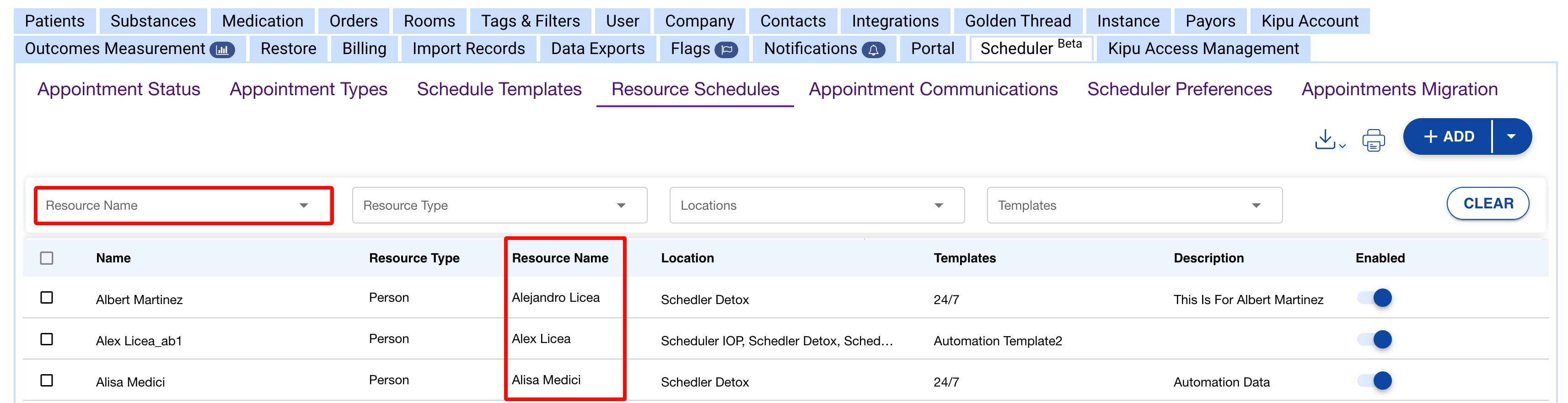Screen dimensions: 1568x403
Task: Toggle off Alex Licea_ab1 enabled switch
Action: click(x=1375, y=340)
